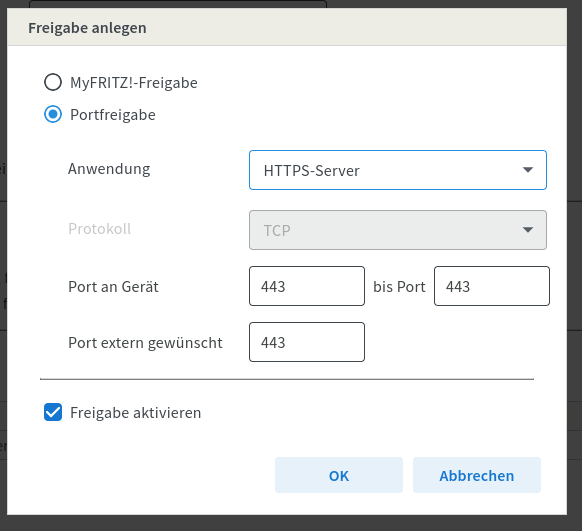
Task: Click the bis Port label text
Action: pyautogui.click(x=399, y=287)
